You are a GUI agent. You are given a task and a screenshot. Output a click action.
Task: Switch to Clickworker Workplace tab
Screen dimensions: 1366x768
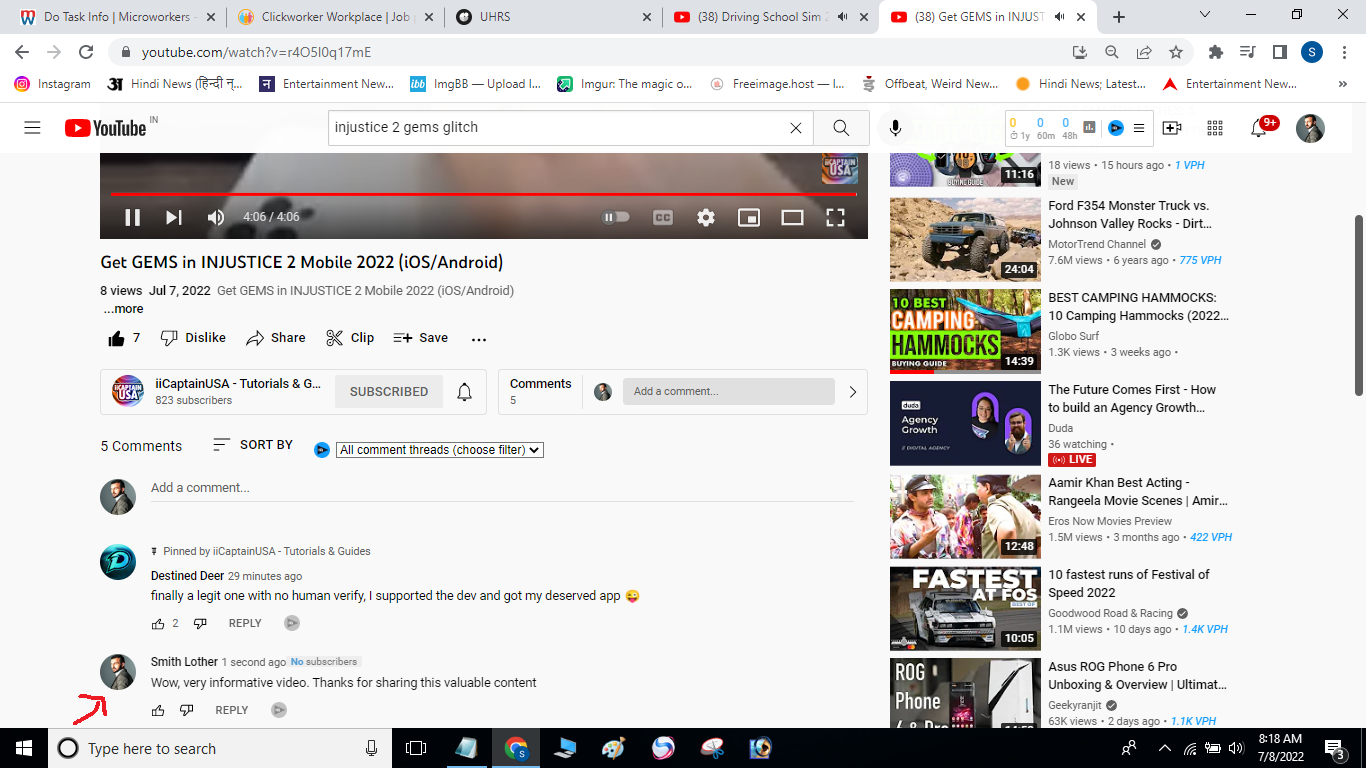[335, 17]
